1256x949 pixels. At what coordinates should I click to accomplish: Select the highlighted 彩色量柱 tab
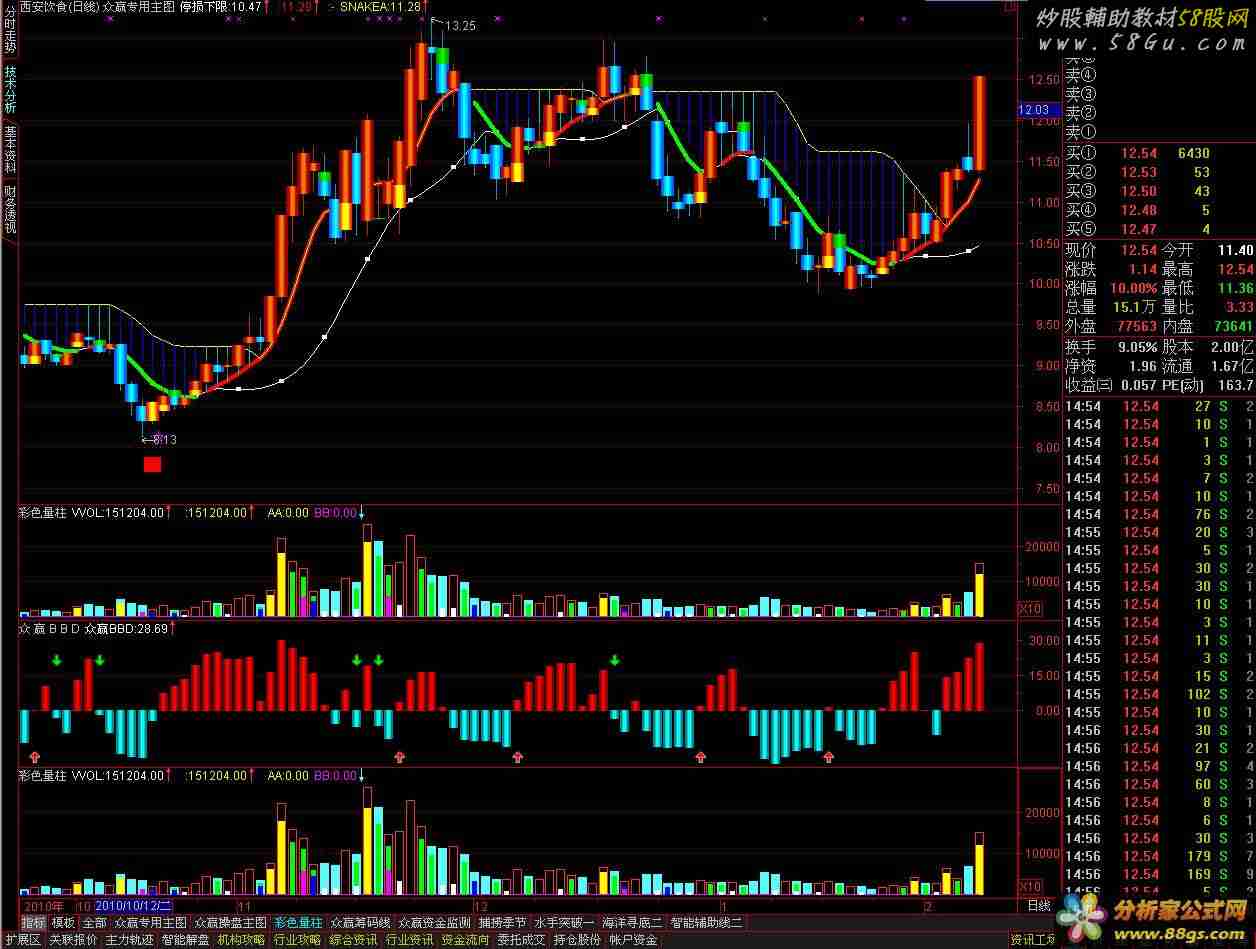299,923
